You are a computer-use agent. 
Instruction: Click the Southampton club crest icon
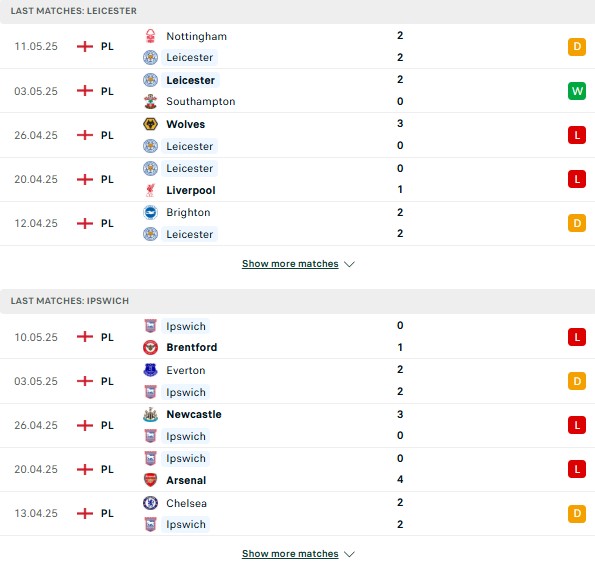coord(150,101)
